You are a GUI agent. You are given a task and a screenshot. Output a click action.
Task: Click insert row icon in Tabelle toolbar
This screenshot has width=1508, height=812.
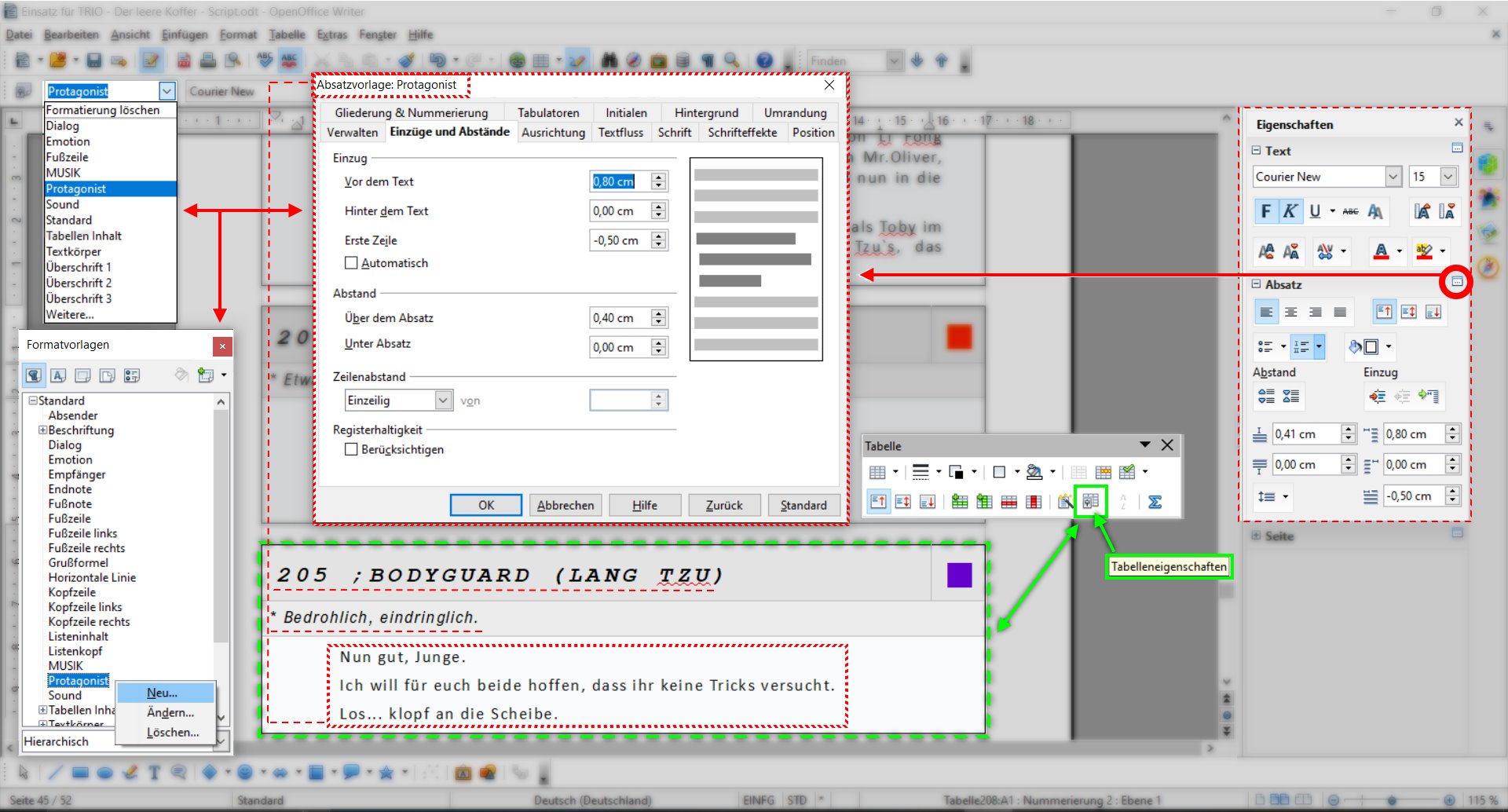pyautogui.click(x=959, y=502)
